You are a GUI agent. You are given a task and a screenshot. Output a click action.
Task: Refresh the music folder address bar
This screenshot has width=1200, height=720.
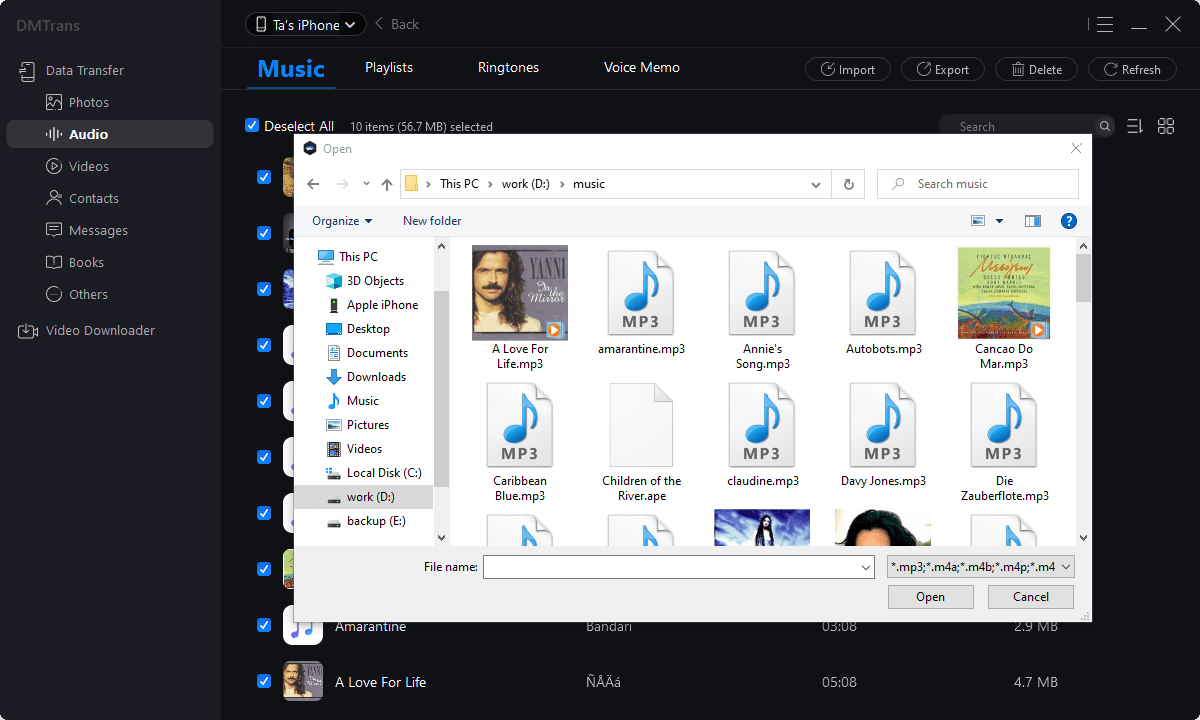click(848, 184)
